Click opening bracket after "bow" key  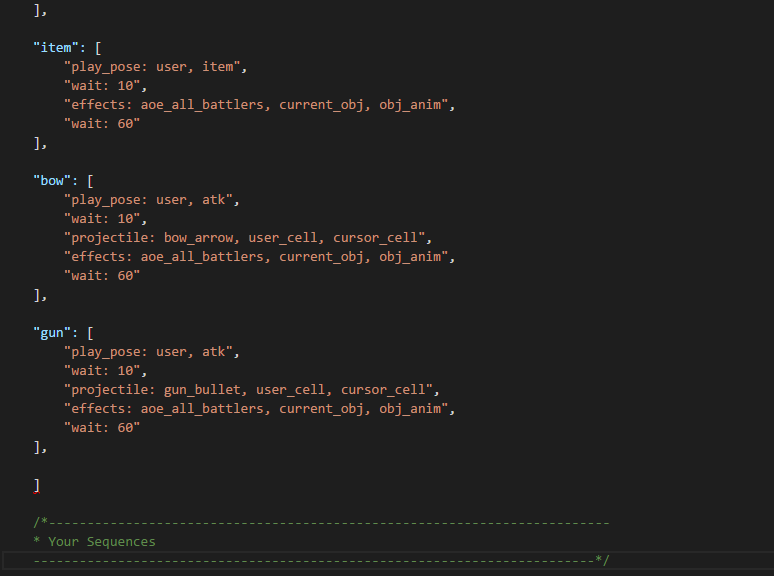click(90, 181)
